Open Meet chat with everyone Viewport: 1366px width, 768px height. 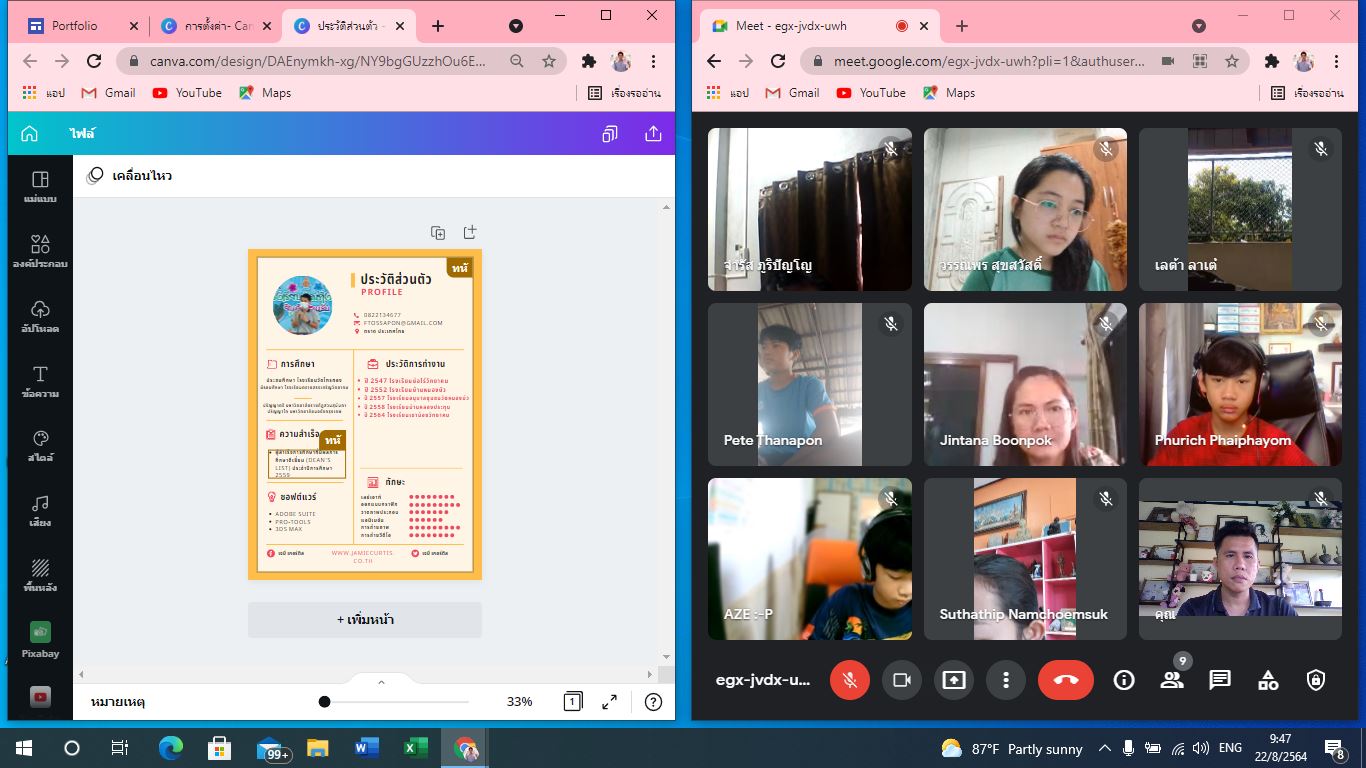(x=1219, y=680)
